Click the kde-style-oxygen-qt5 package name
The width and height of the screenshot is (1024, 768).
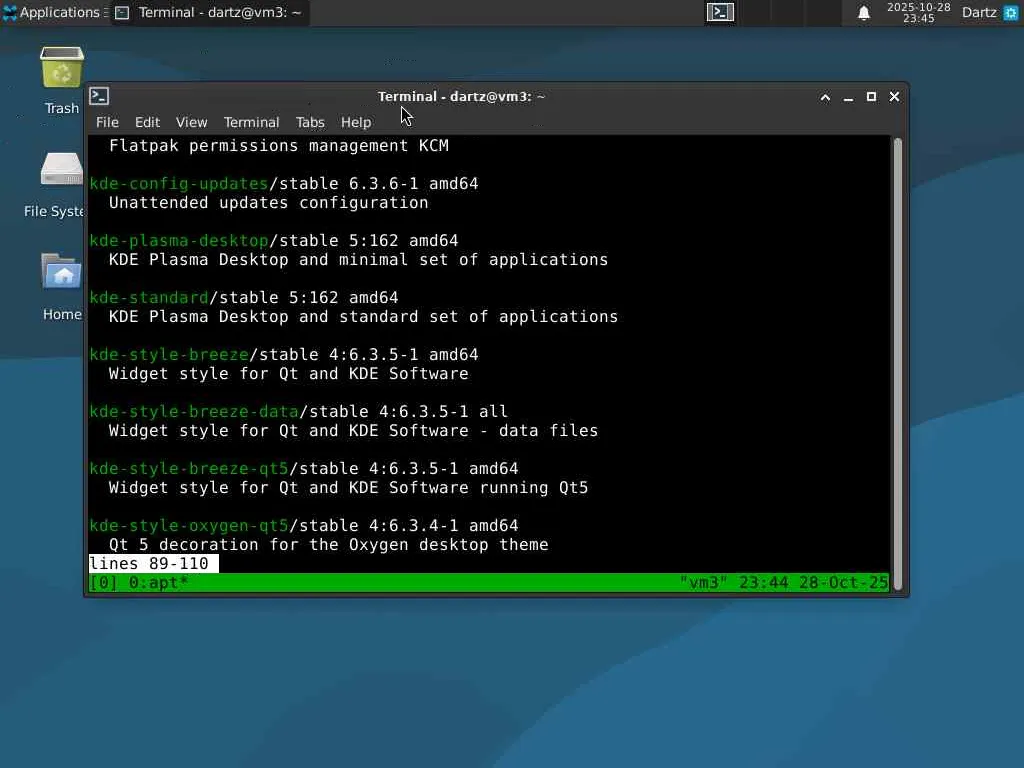189,525
